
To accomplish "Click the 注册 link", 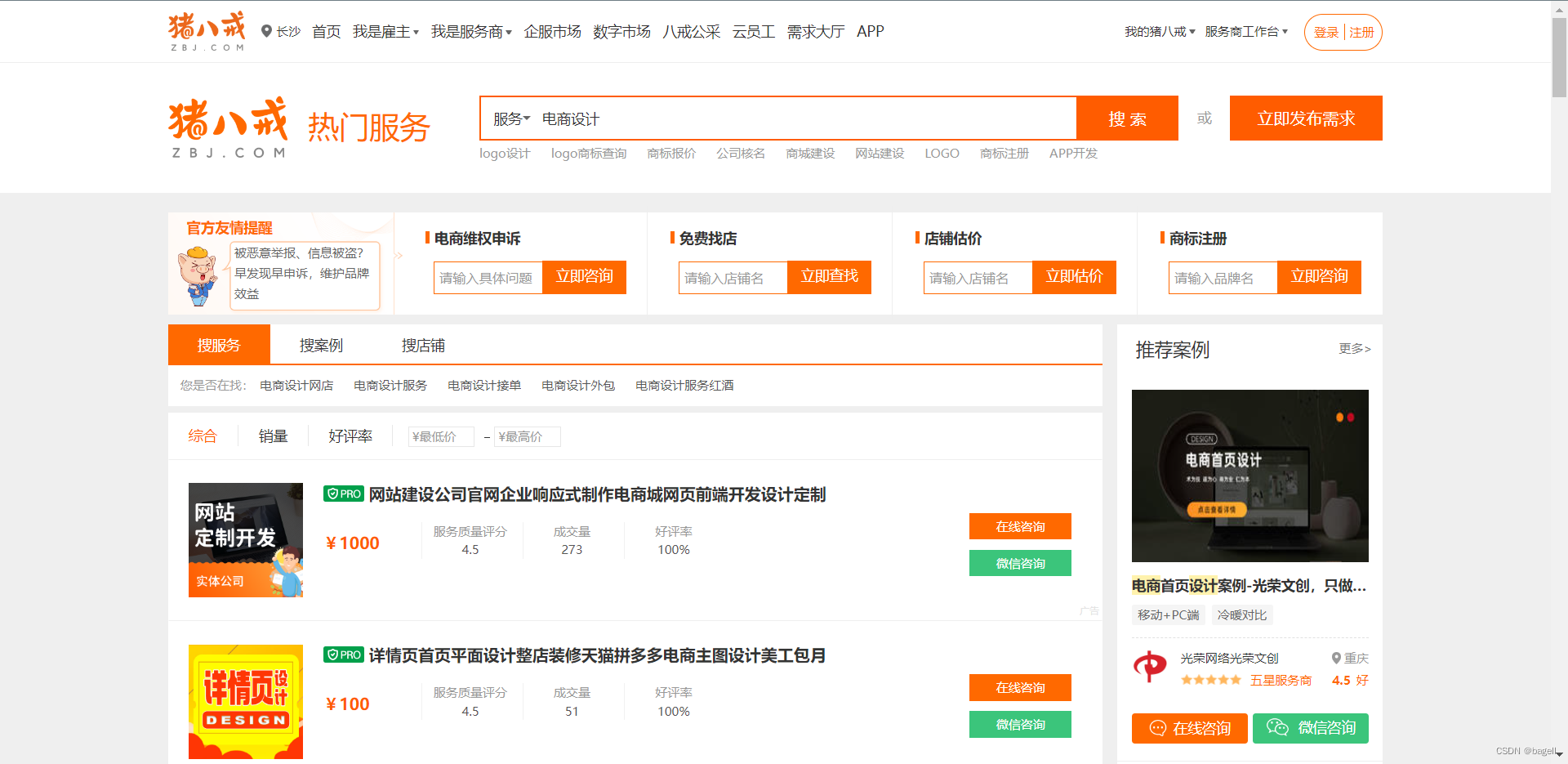I will pyautogui.click(x=1361, y=33).
